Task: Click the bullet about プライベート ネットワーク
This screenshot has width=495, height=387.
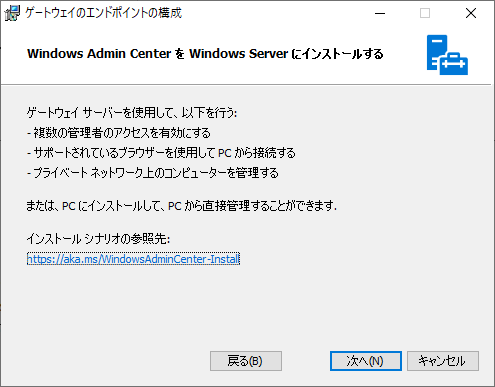Action: point(153,173)
